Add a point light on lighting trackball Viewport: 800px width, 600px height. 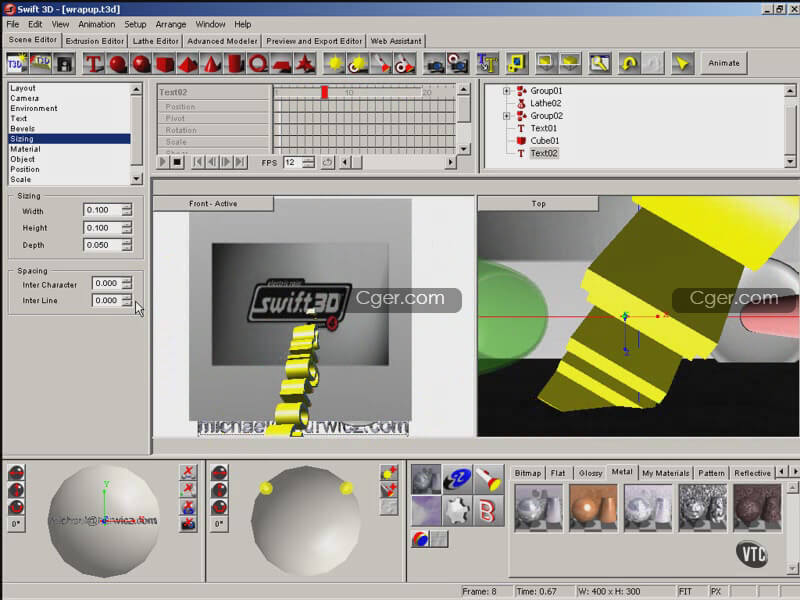[x=389, y=472]
